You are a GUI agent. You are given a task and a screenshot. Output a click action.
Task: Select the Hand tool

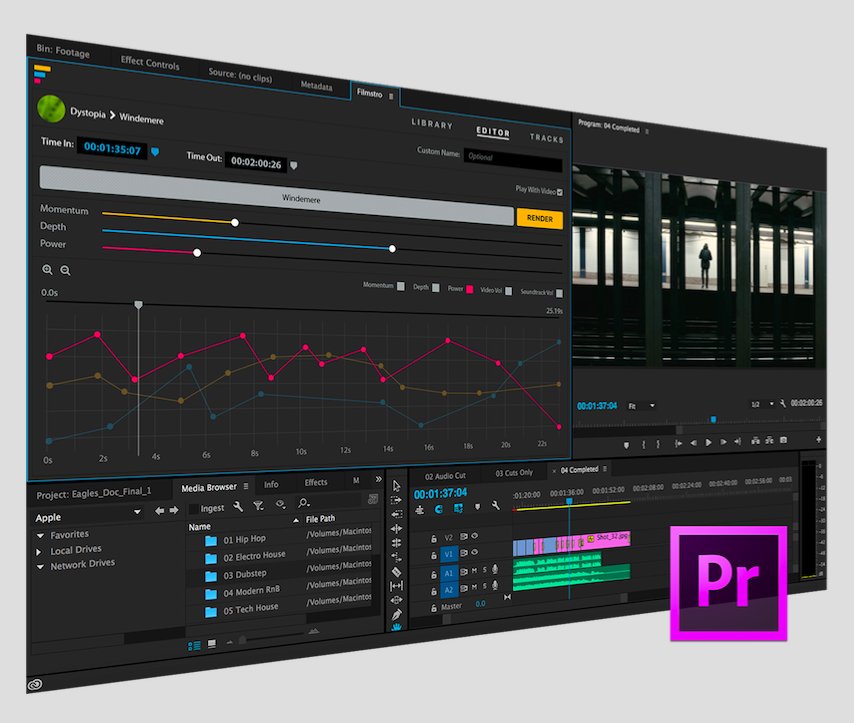[x=396, y=627]
